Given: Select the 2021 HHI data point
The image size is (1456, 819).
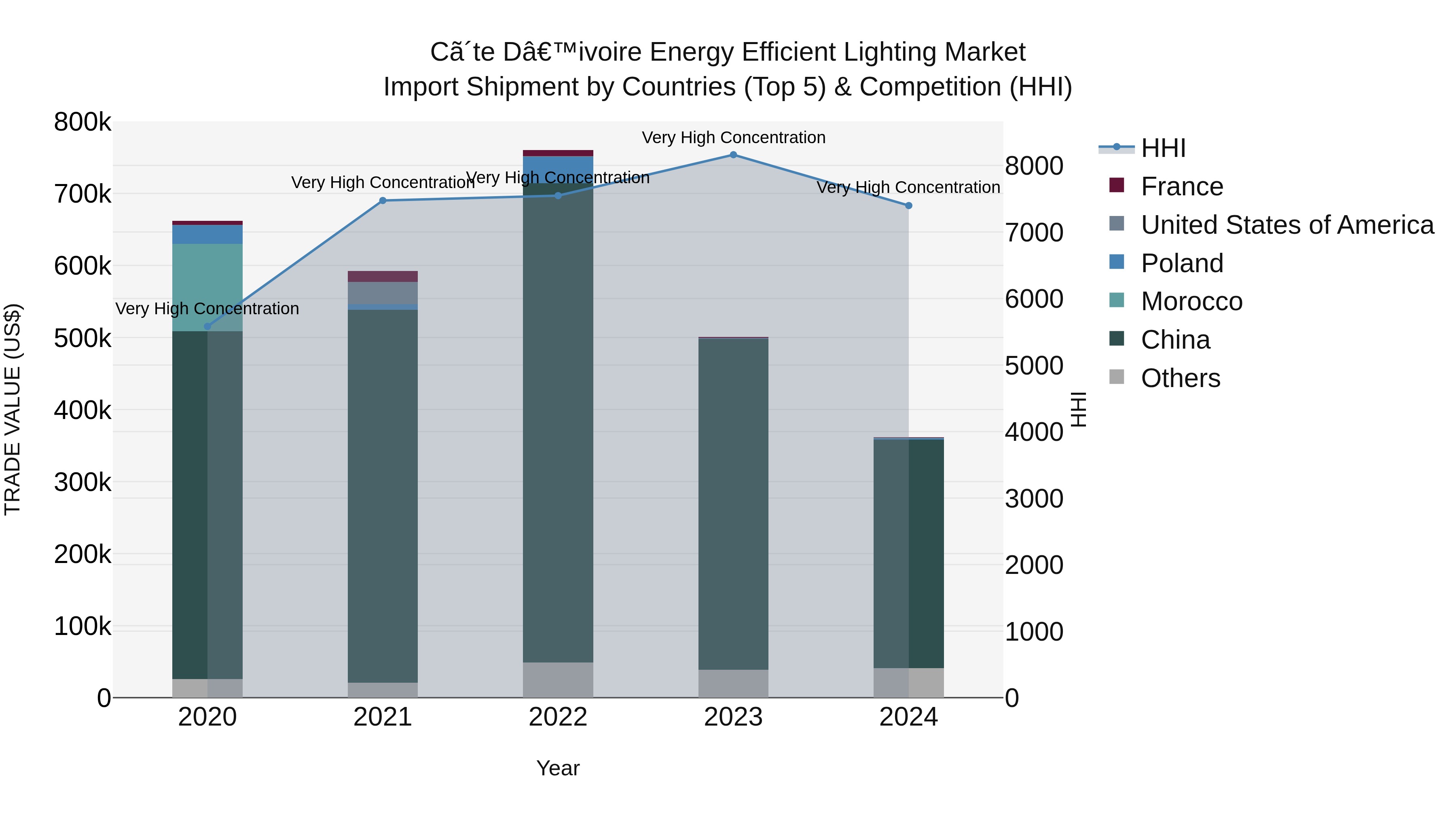Looking at the screenshot, I should 383,201.
